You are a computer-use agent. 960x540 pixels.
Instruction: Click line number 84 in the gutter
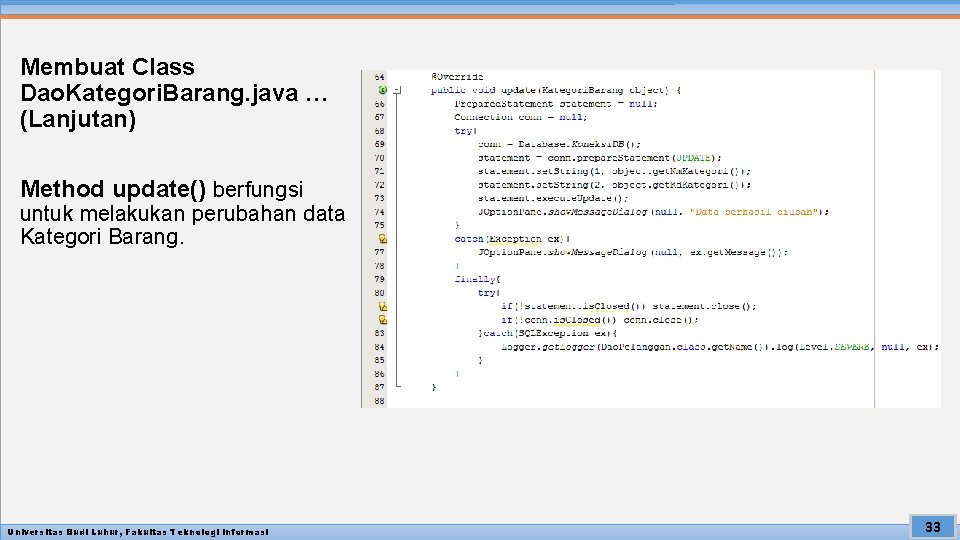[x=379, y=347]
